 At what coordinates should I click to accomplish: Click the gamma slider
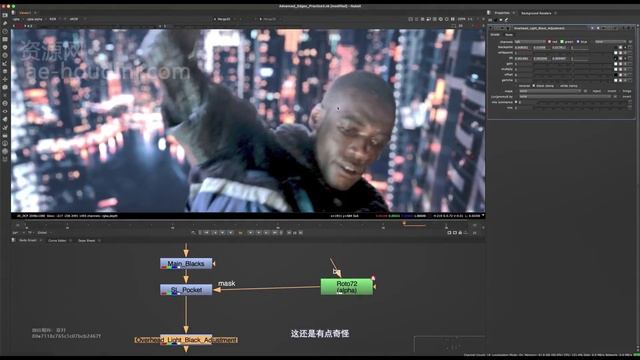[x=573, y=80]
